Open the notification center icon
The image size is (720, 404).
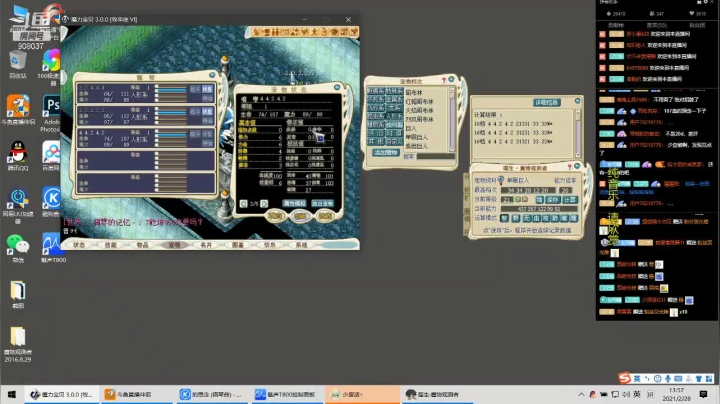pos(703,394)
